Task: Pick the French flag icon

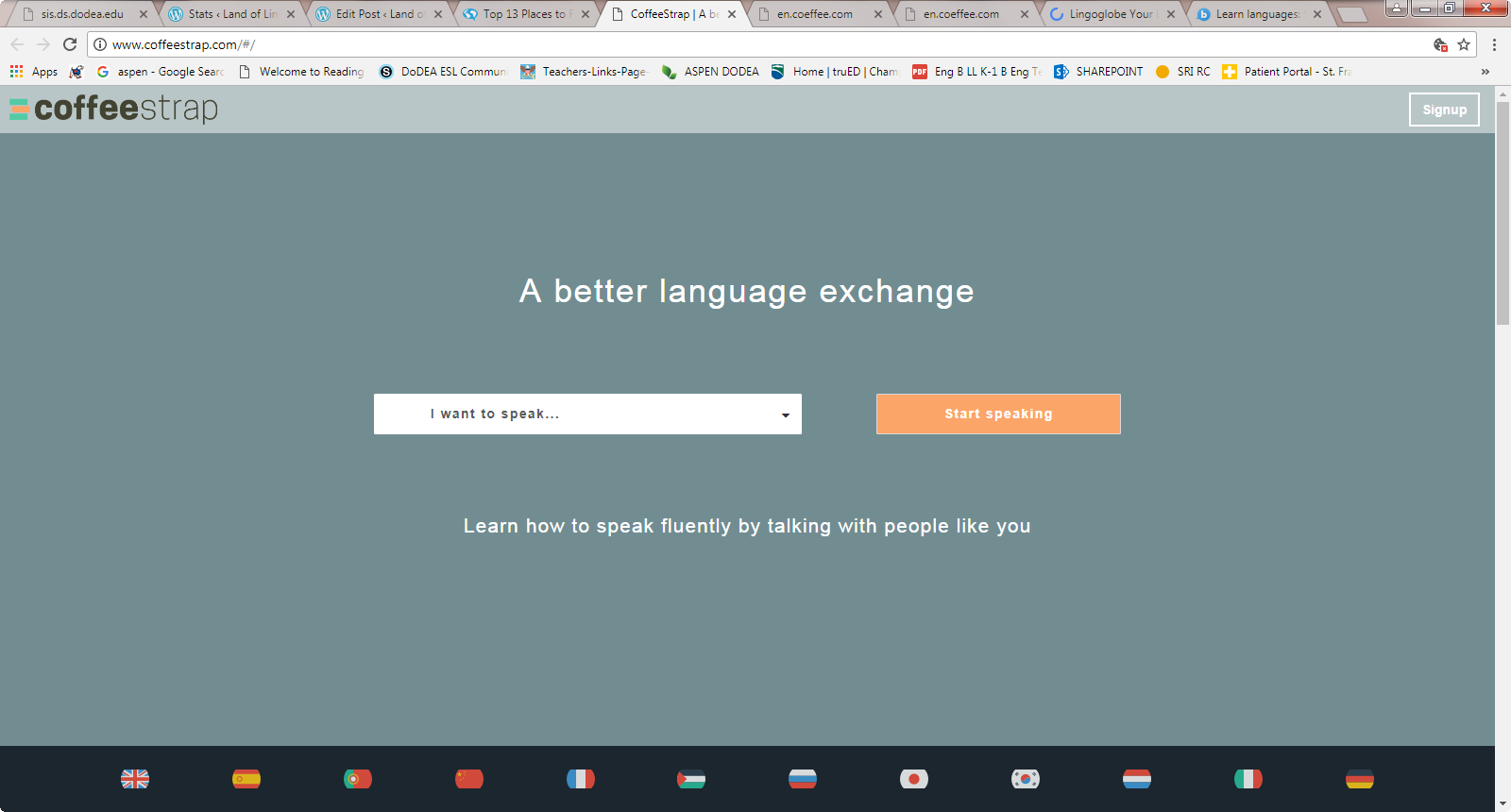Action: 581,779
